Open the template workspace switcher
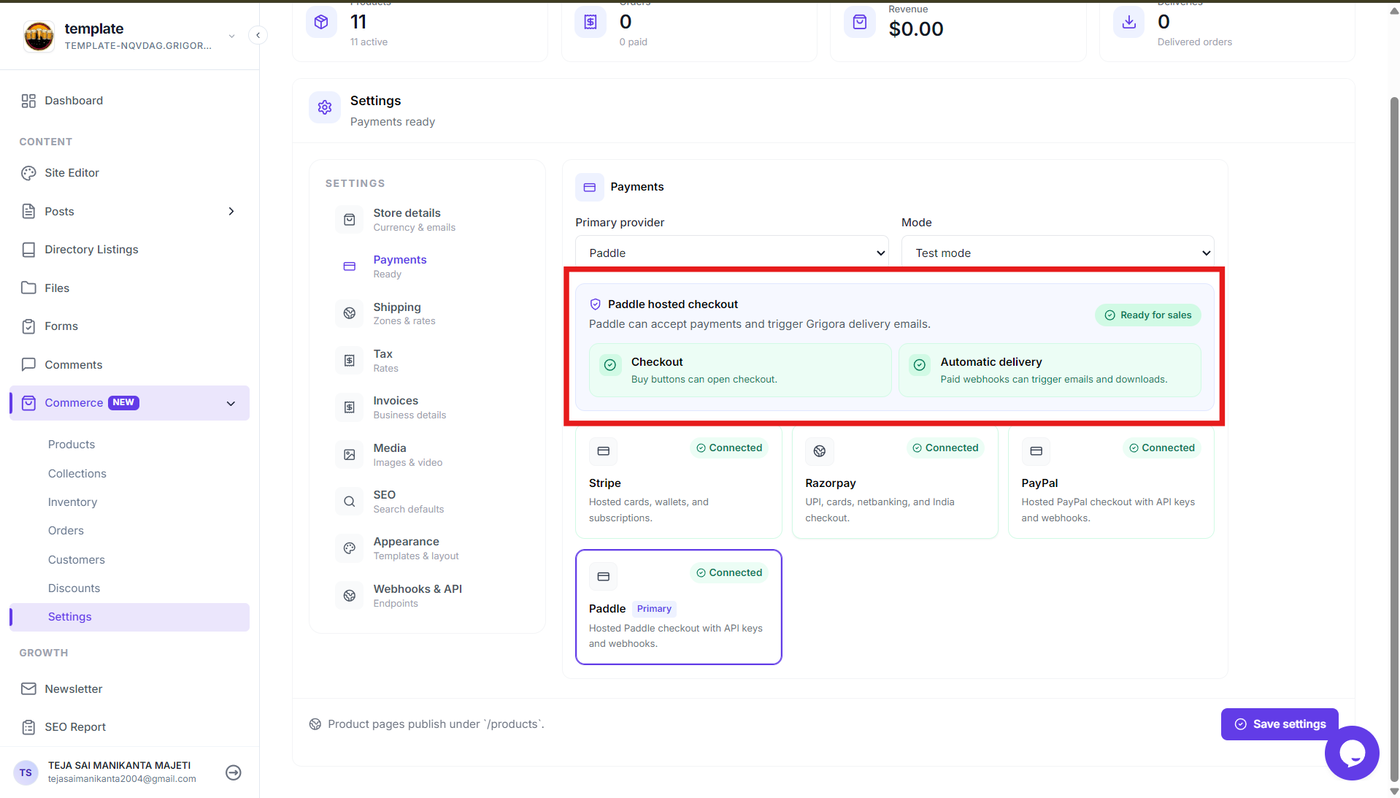The image size is (1400, 798). (130, 36)
